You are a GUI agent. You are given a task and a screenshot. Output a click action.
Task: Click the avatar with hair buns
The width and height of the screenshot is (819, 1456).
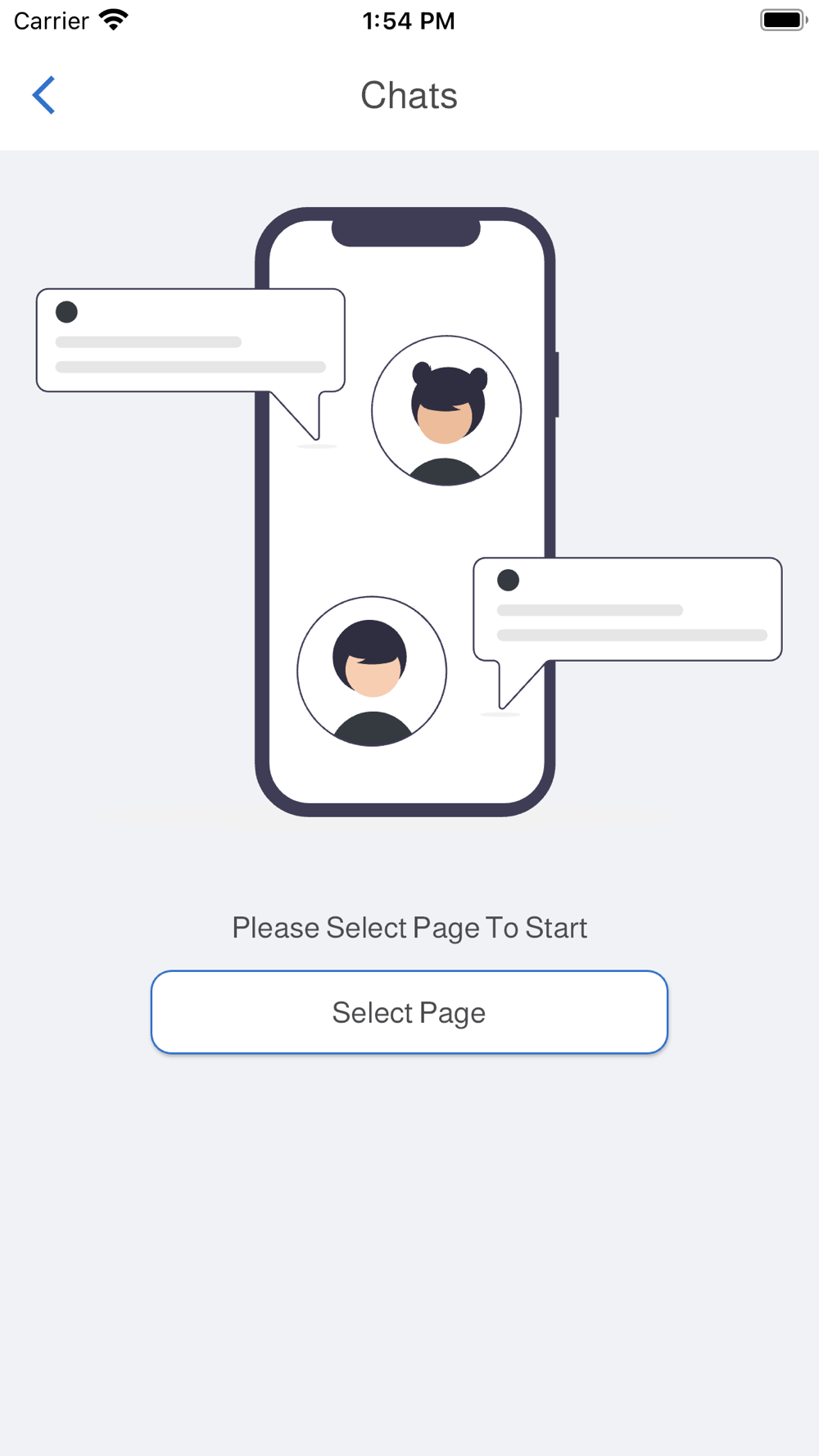pyautogui.click(x=446, y=410)
